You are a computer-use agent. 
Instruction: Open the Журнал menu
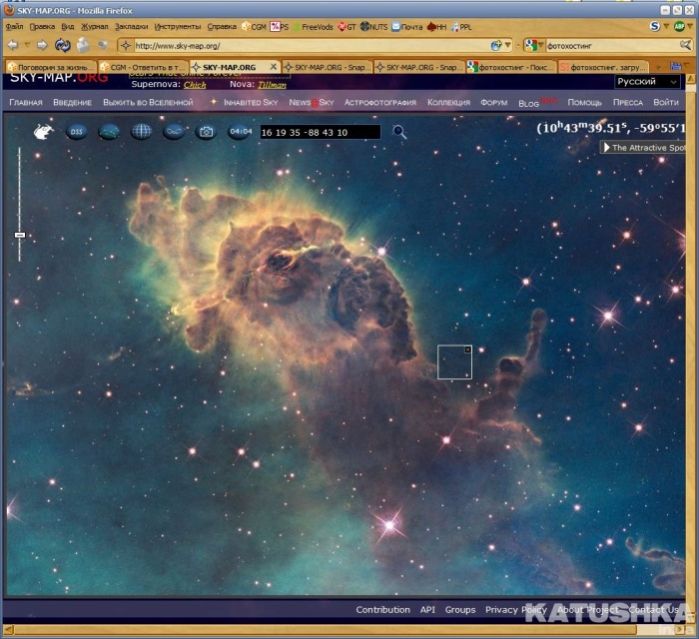[x=95, y=27]
